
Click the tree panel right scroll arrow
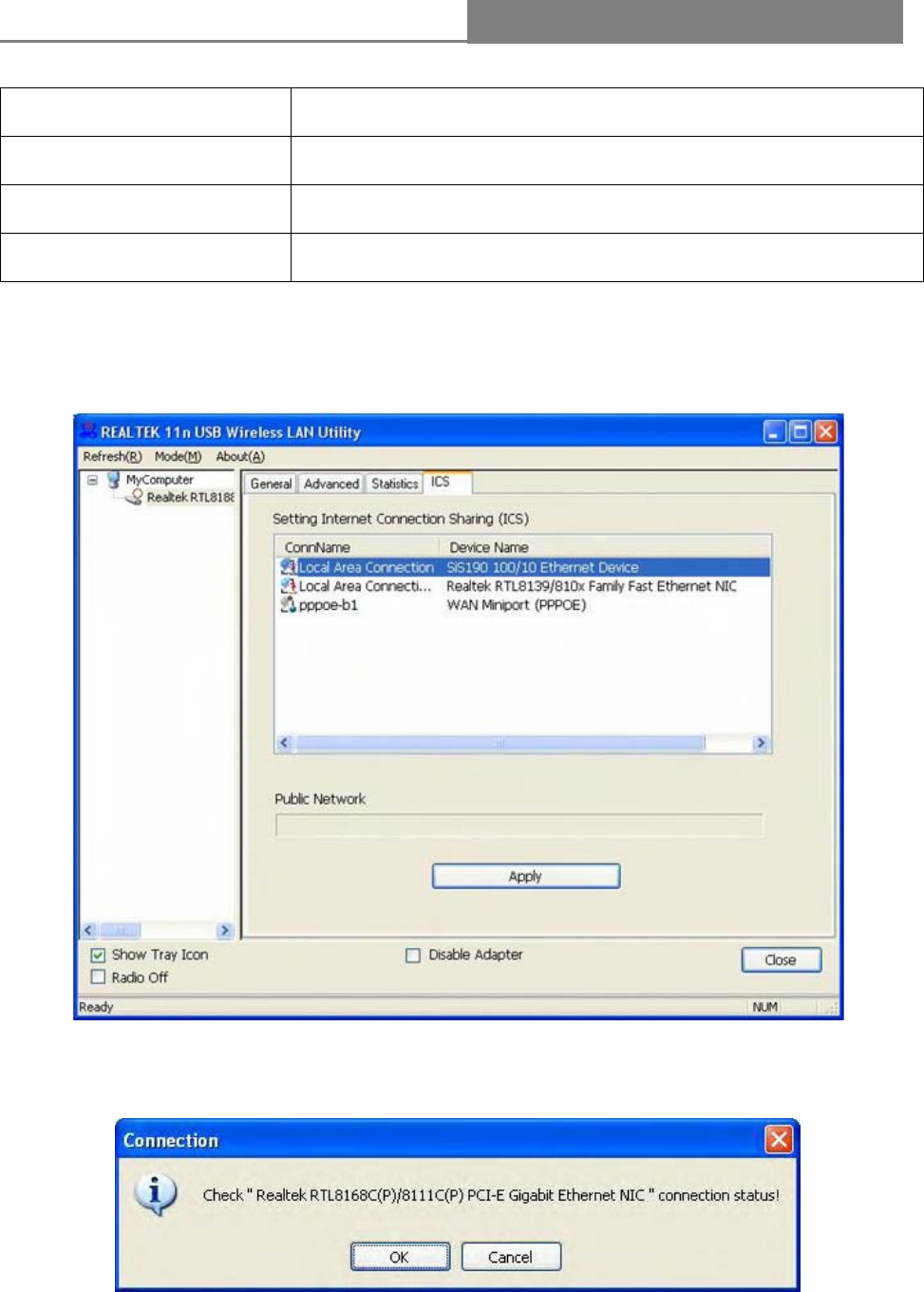(x=225, y=930)
